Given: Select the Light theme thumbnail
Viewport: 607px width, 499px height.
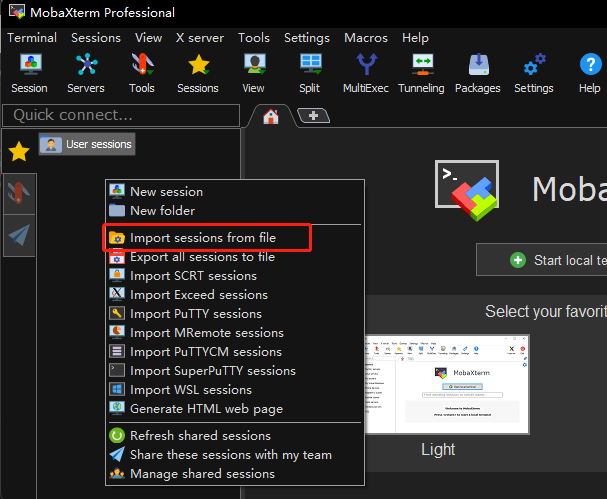Looking at the screenshot, I should point(447,384).
